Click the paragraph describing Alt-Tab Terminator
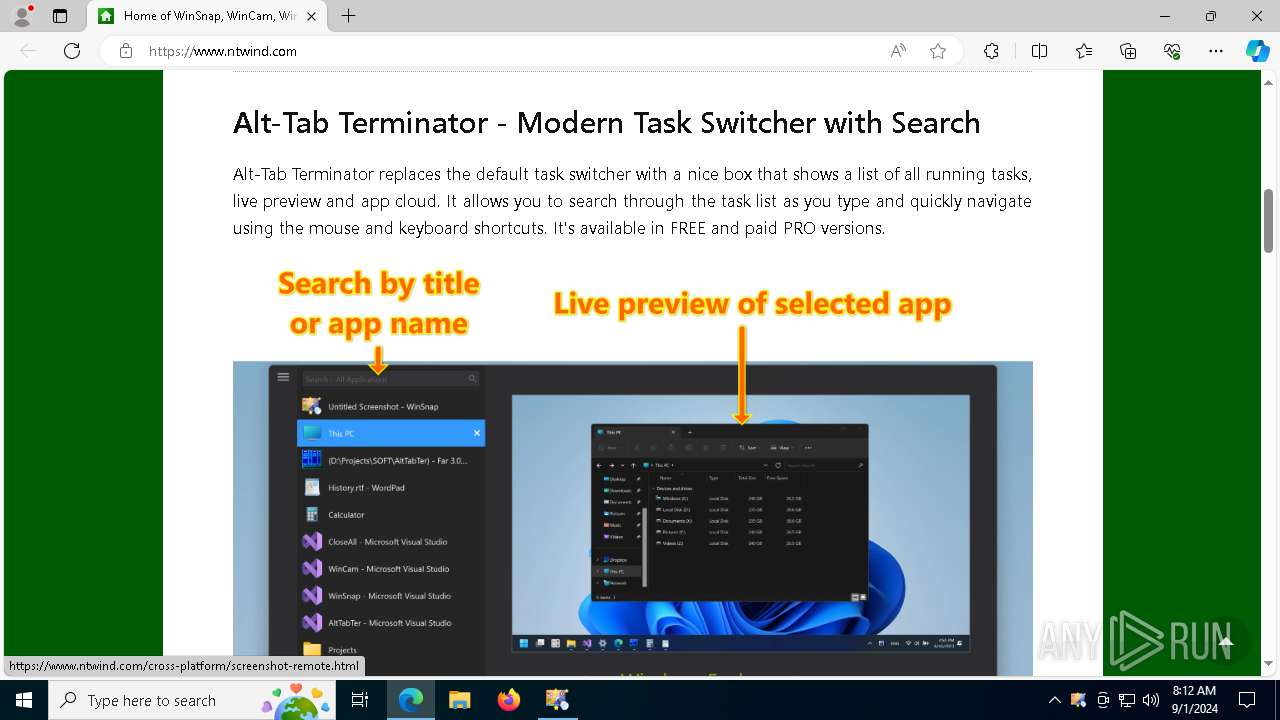1280x720 pixels. [x=632, y=201]
